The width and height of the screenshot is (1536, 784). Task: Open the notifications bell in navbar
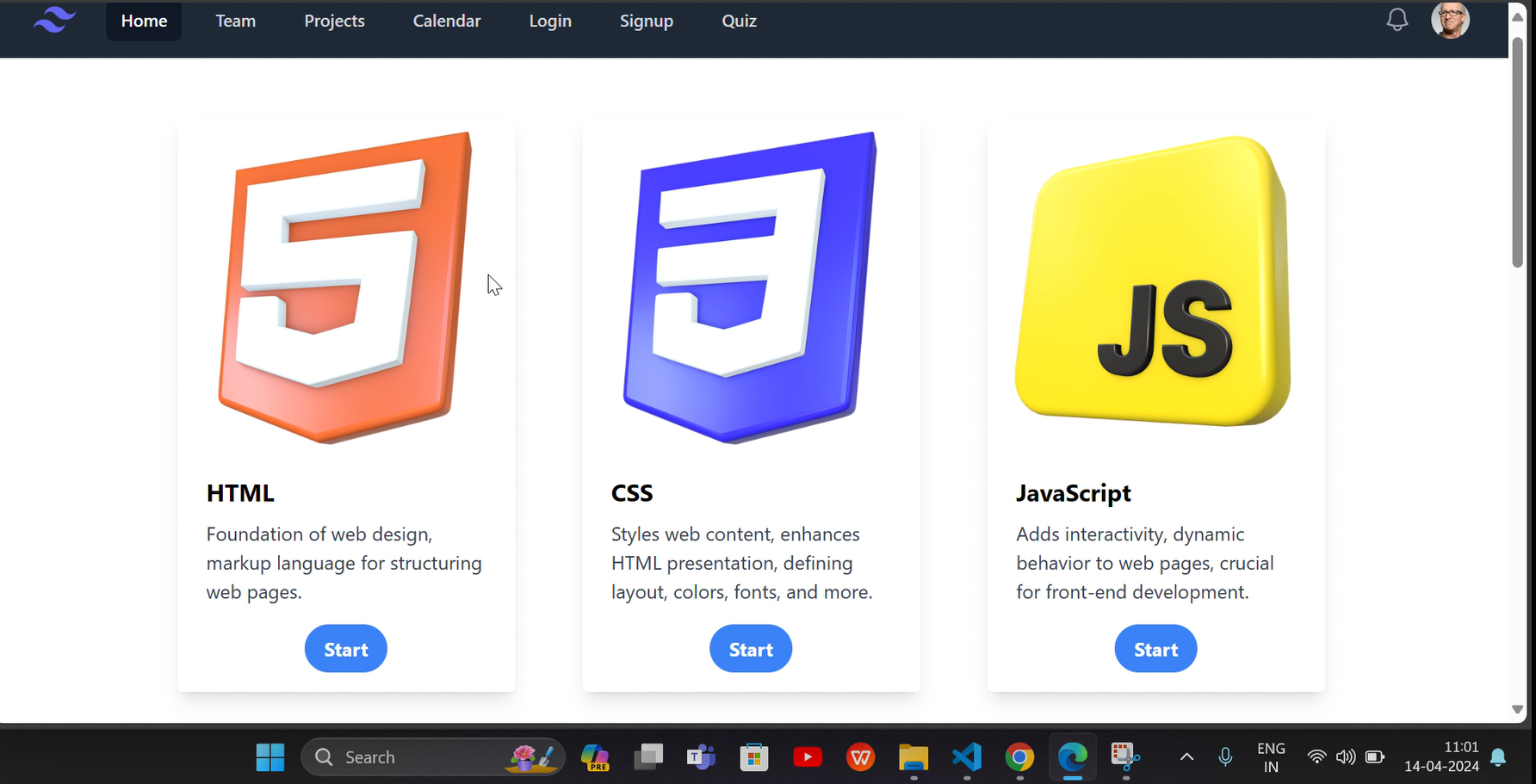coord(1397,20)
